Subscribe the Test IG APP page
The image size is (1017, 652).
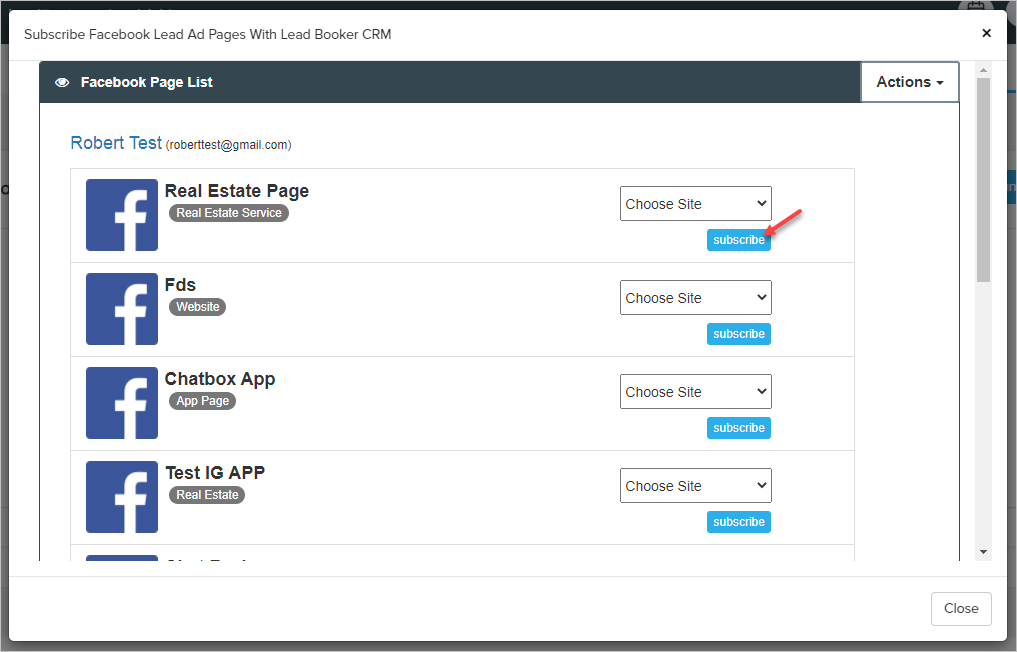pyautogui.click(x=739, y=522)
